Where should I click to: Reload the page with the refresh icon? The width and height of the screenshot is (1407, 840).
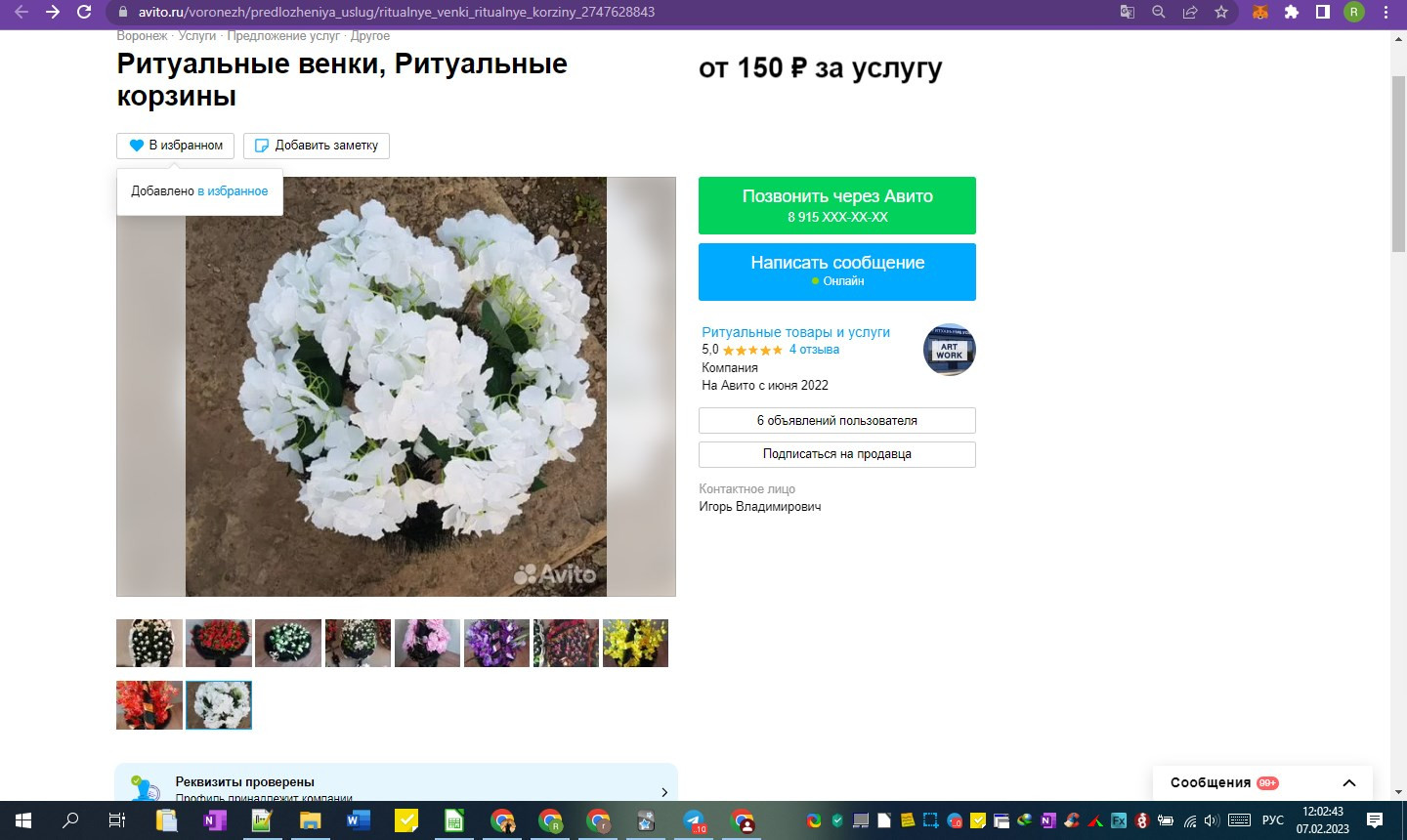pos(84,12)
